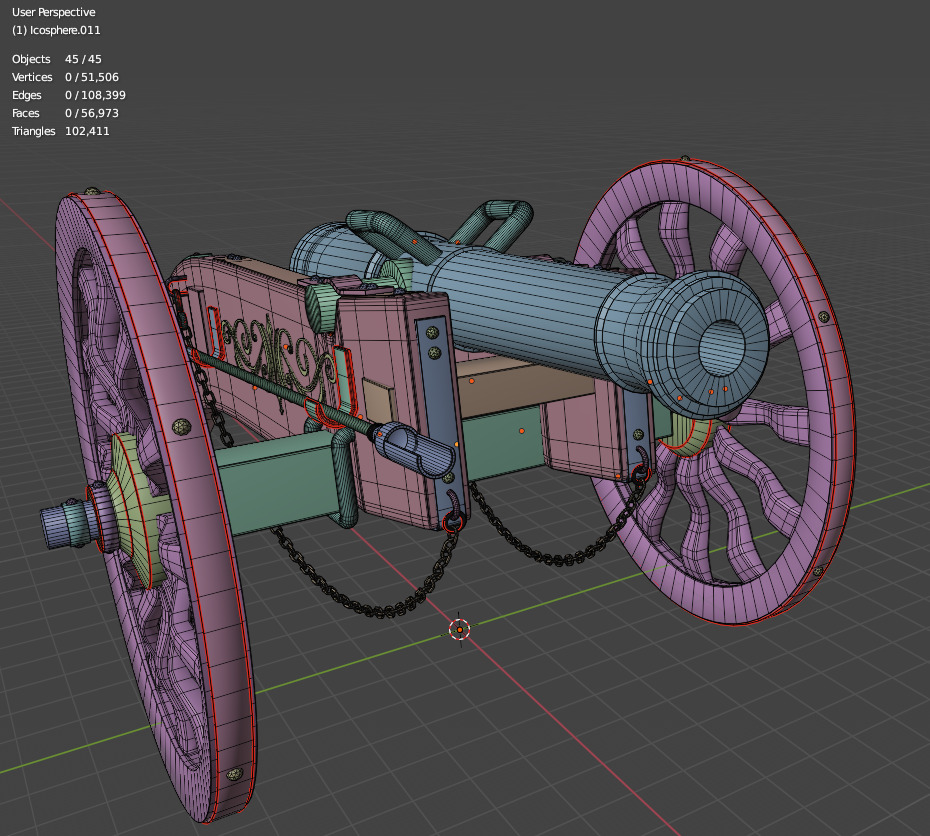Click the Triangles '102,411' statistic
Image resolution: width=930 pixels, height=836 pixels.
pyautogui.click(x=87, y=131)
